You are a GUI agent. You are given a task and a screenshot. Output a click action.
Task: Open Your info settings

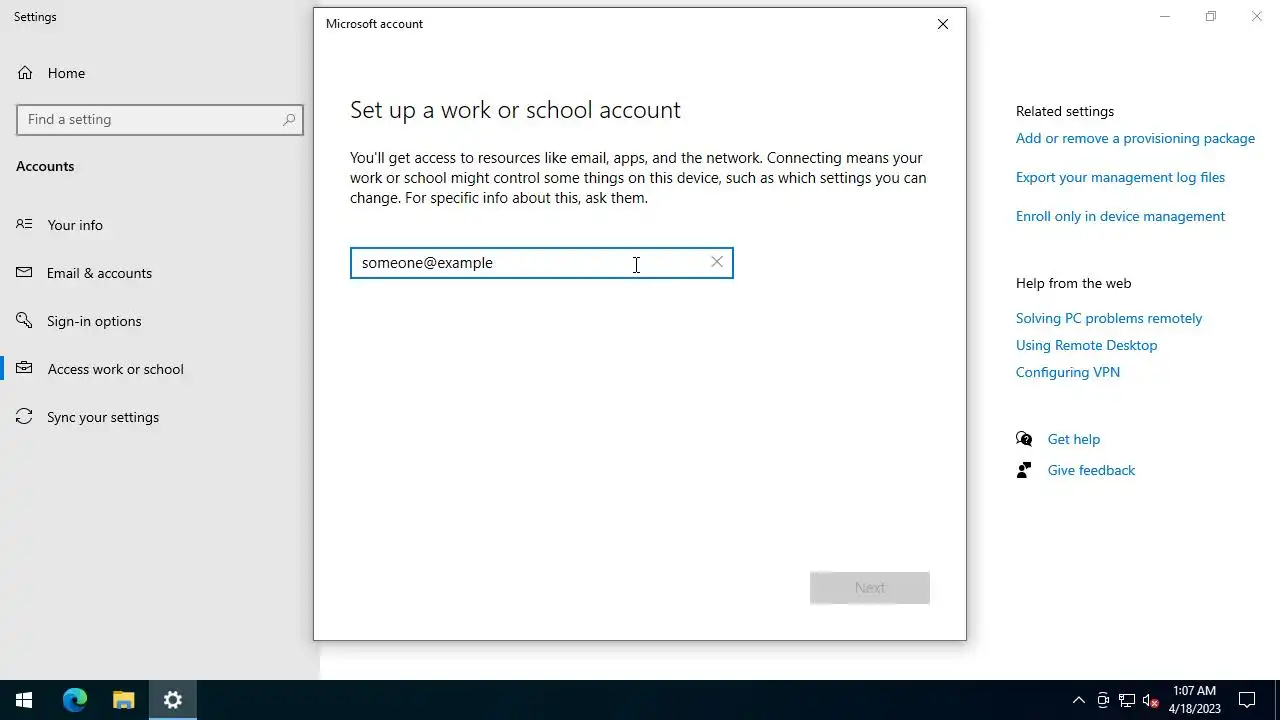coord(75,225)
